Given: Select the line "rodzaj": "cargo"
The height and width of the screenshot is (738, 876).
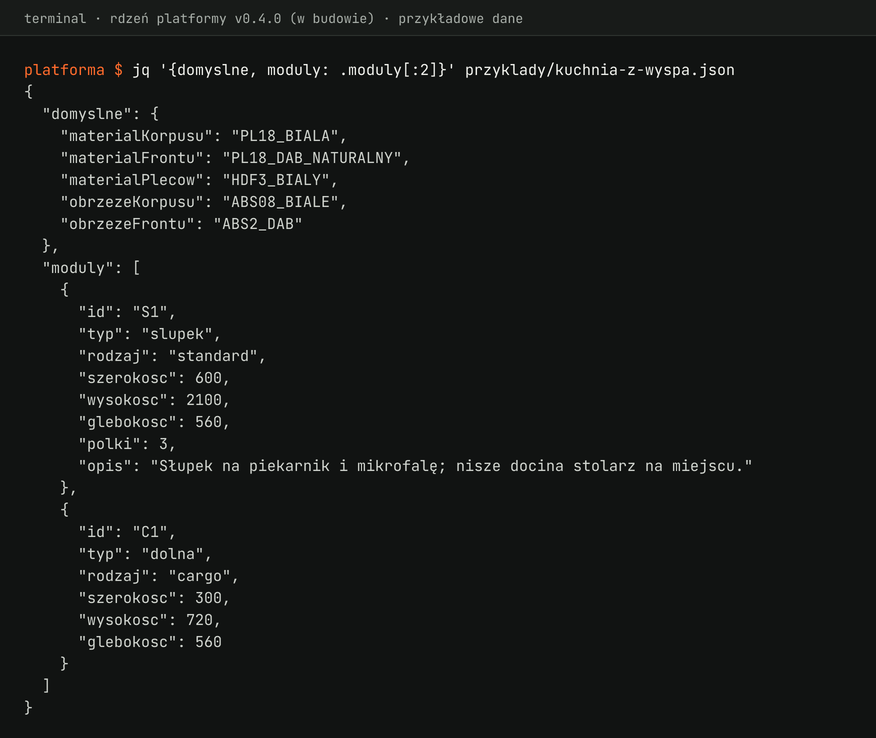Looking at the screenshot, I should (x=158, y=576).
